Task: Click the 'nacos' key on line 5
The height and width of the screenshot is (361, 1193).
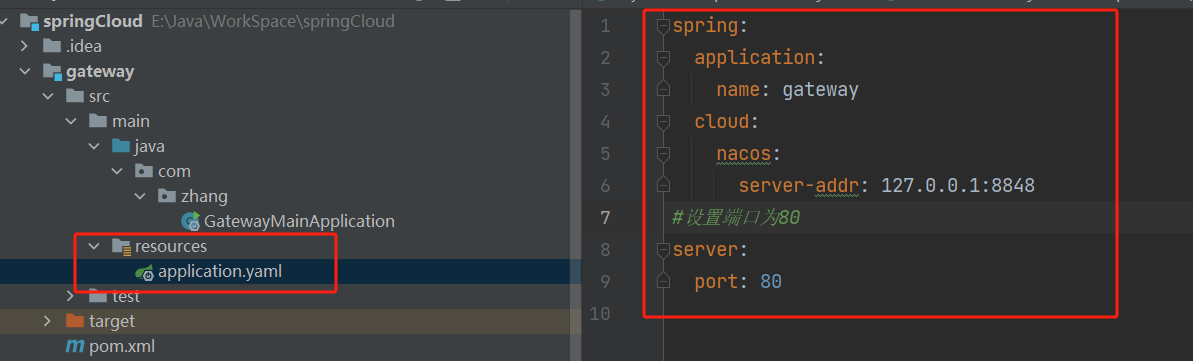Action: coord(743,154)
